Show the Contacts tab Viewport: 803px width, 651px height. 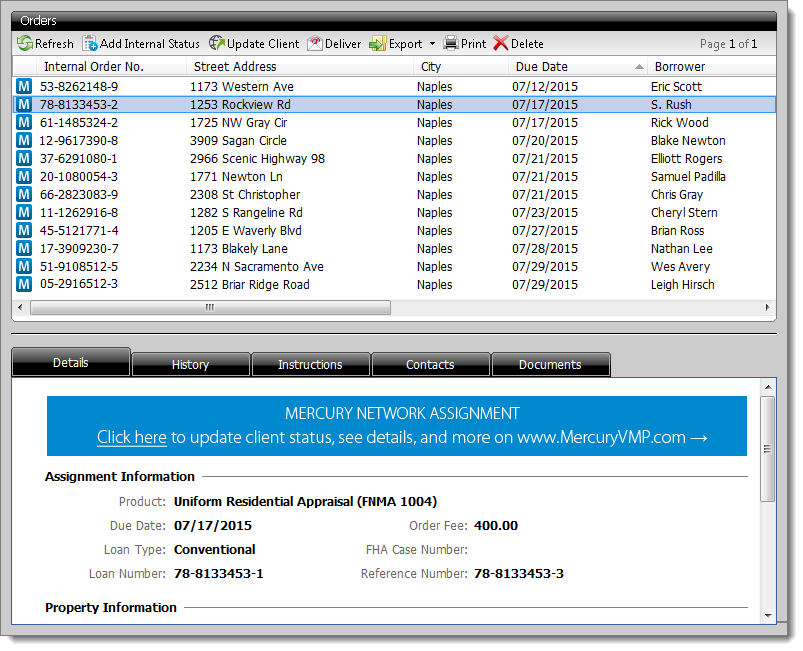pos(430,364)
